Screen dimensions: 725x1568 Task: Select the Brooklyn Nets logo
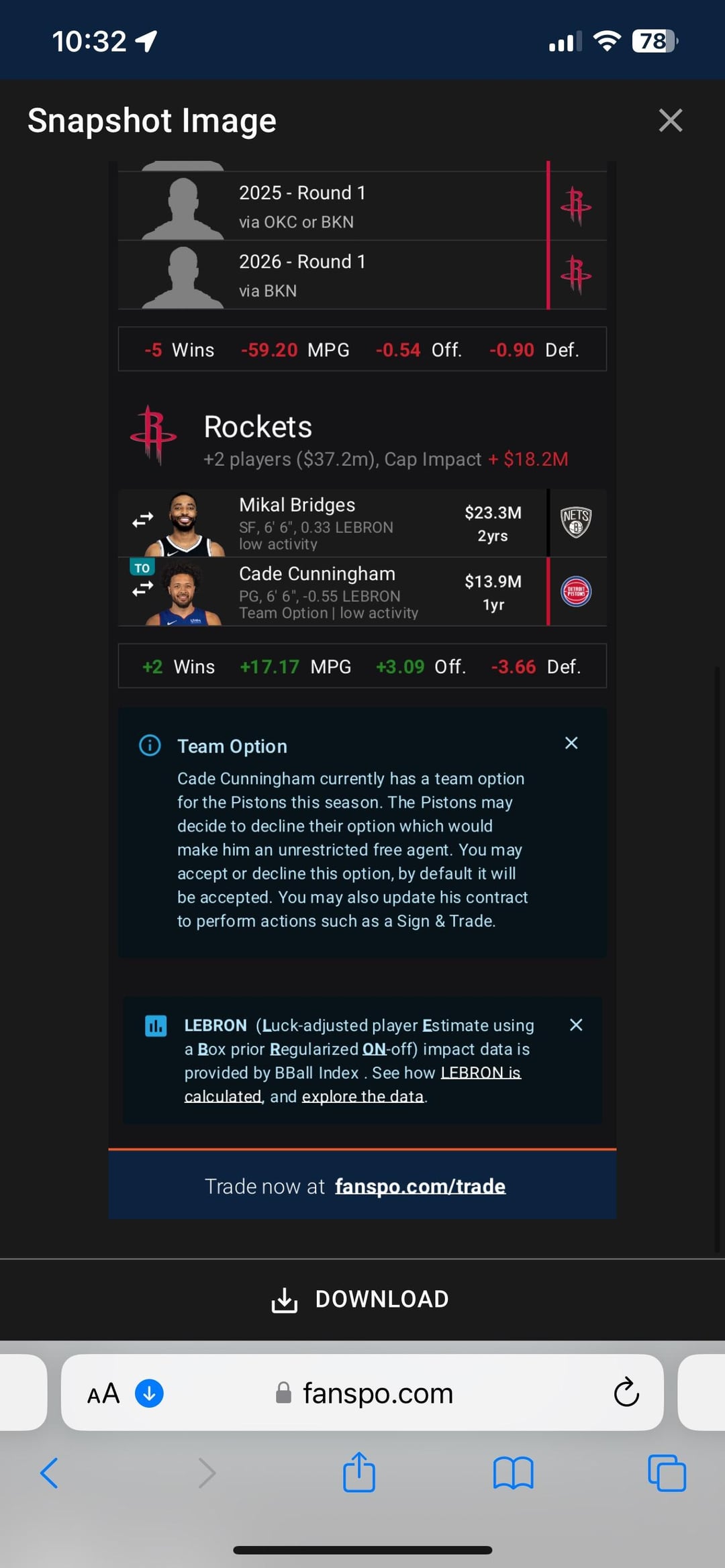coord(576,522)
